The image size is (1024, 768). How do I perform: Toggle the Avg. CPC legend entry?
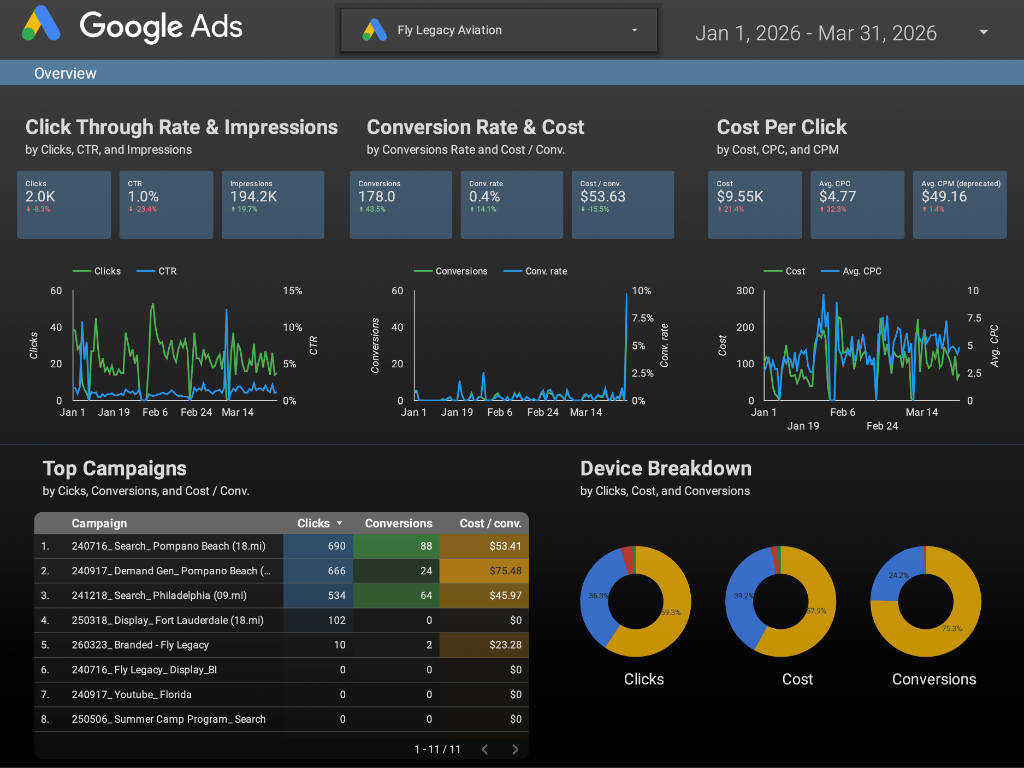point(852,271)
